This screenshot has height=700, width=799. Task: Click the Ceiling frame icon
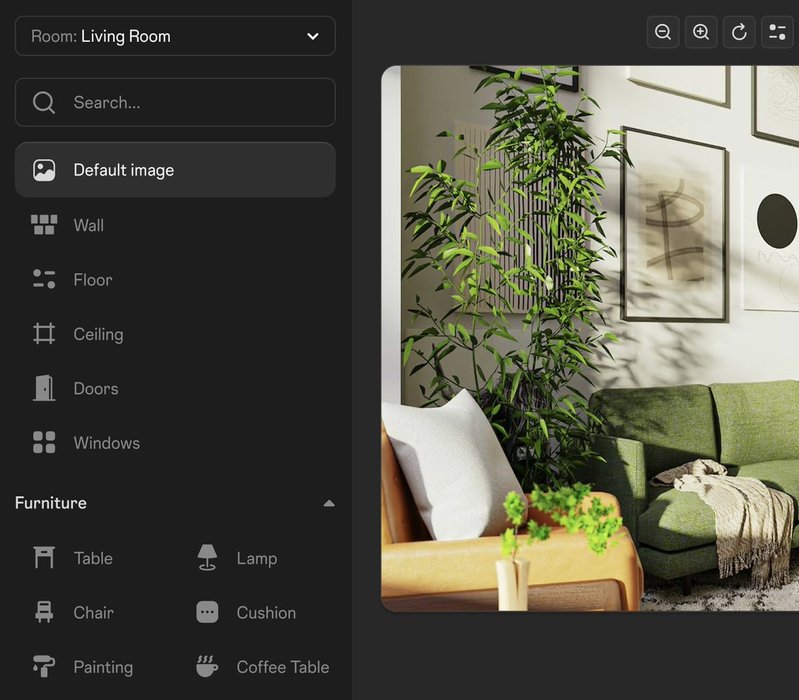(44, 334)
